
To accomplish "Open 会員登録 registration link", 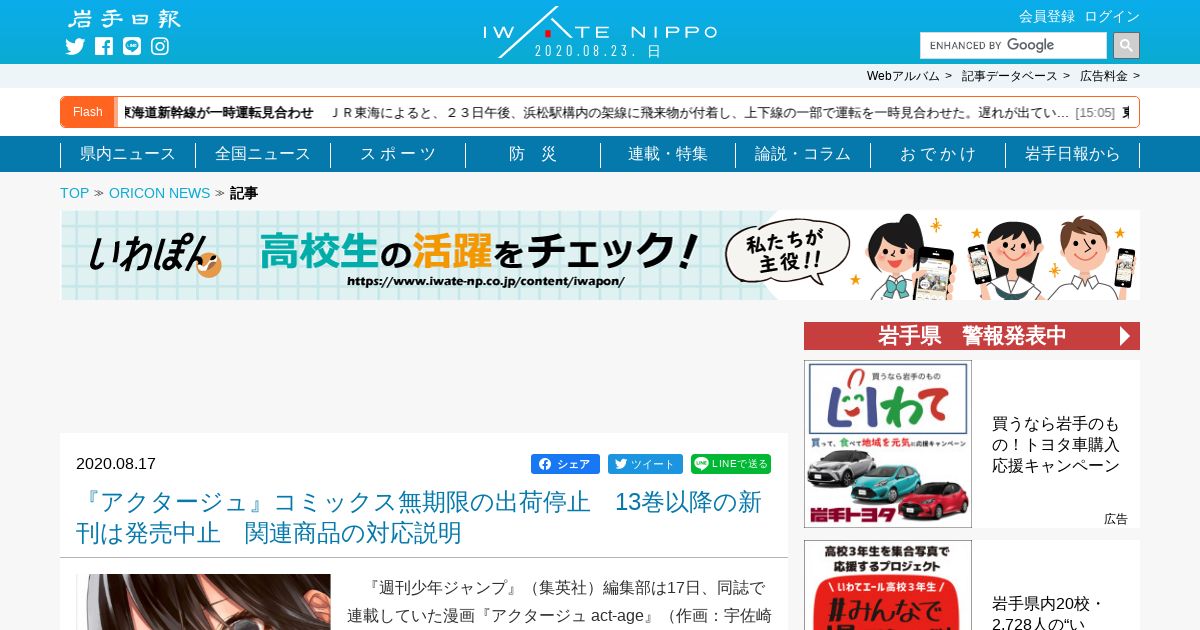I will click(1047, 16).
